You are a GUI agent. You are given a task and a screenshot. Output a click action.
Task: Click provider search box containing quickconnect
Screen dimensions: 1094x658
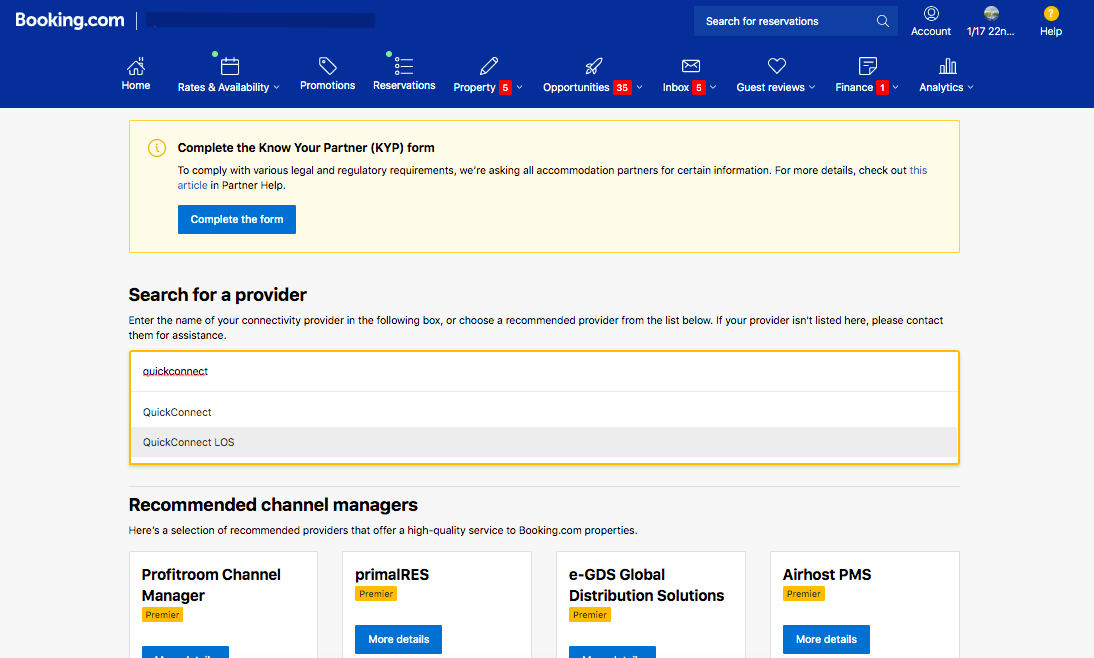pos(544,371)
